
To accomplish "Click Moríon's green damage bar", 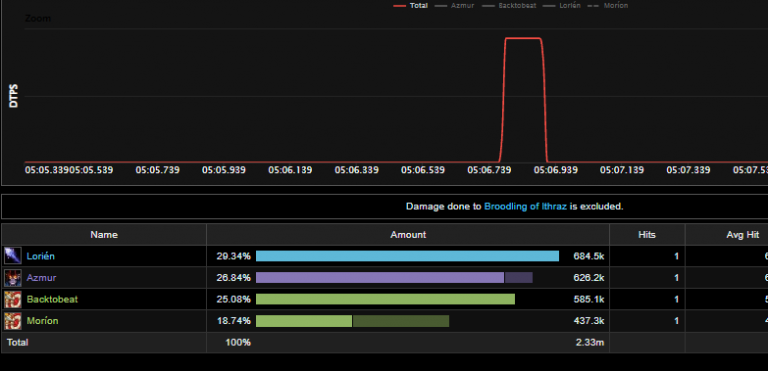I will 304,321.
